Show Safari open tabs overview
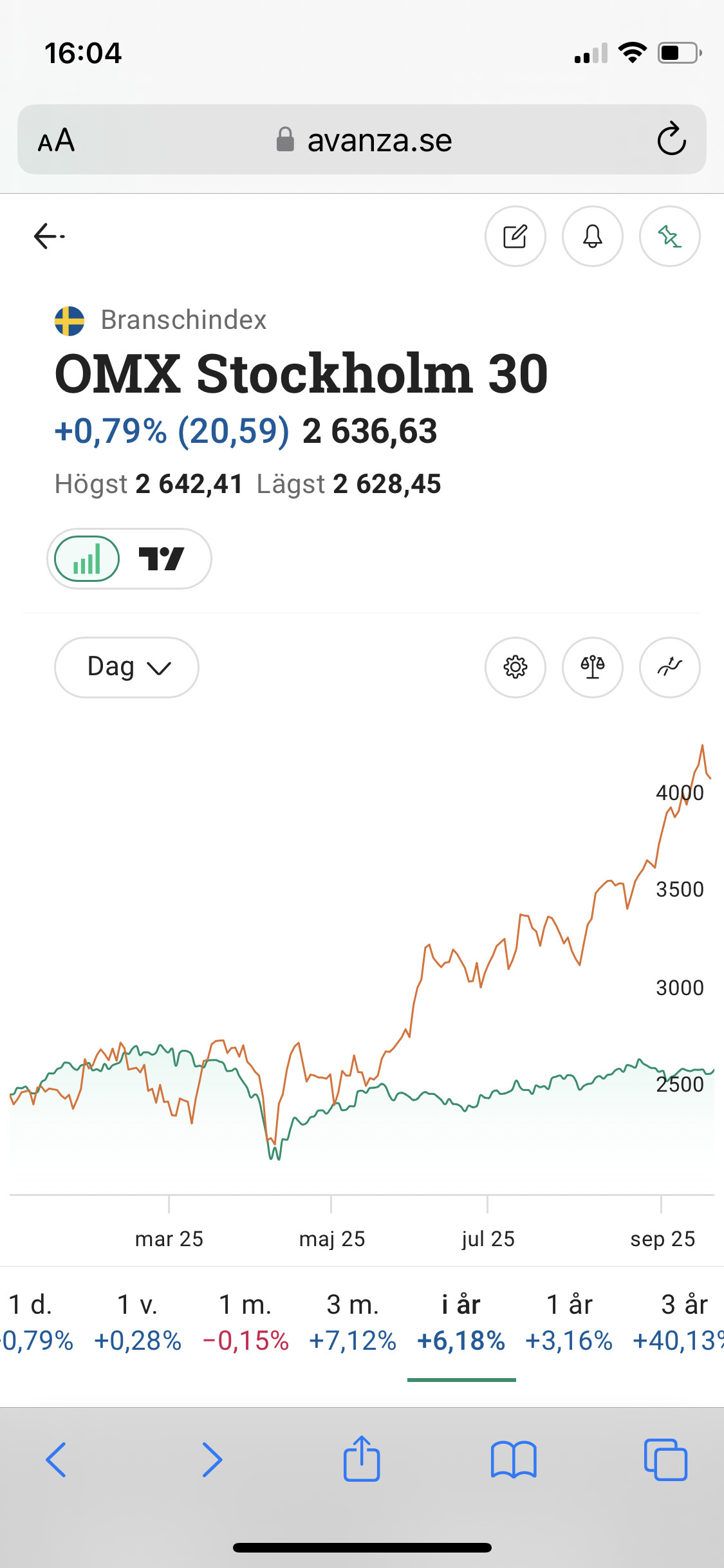 pos(665,1459)
